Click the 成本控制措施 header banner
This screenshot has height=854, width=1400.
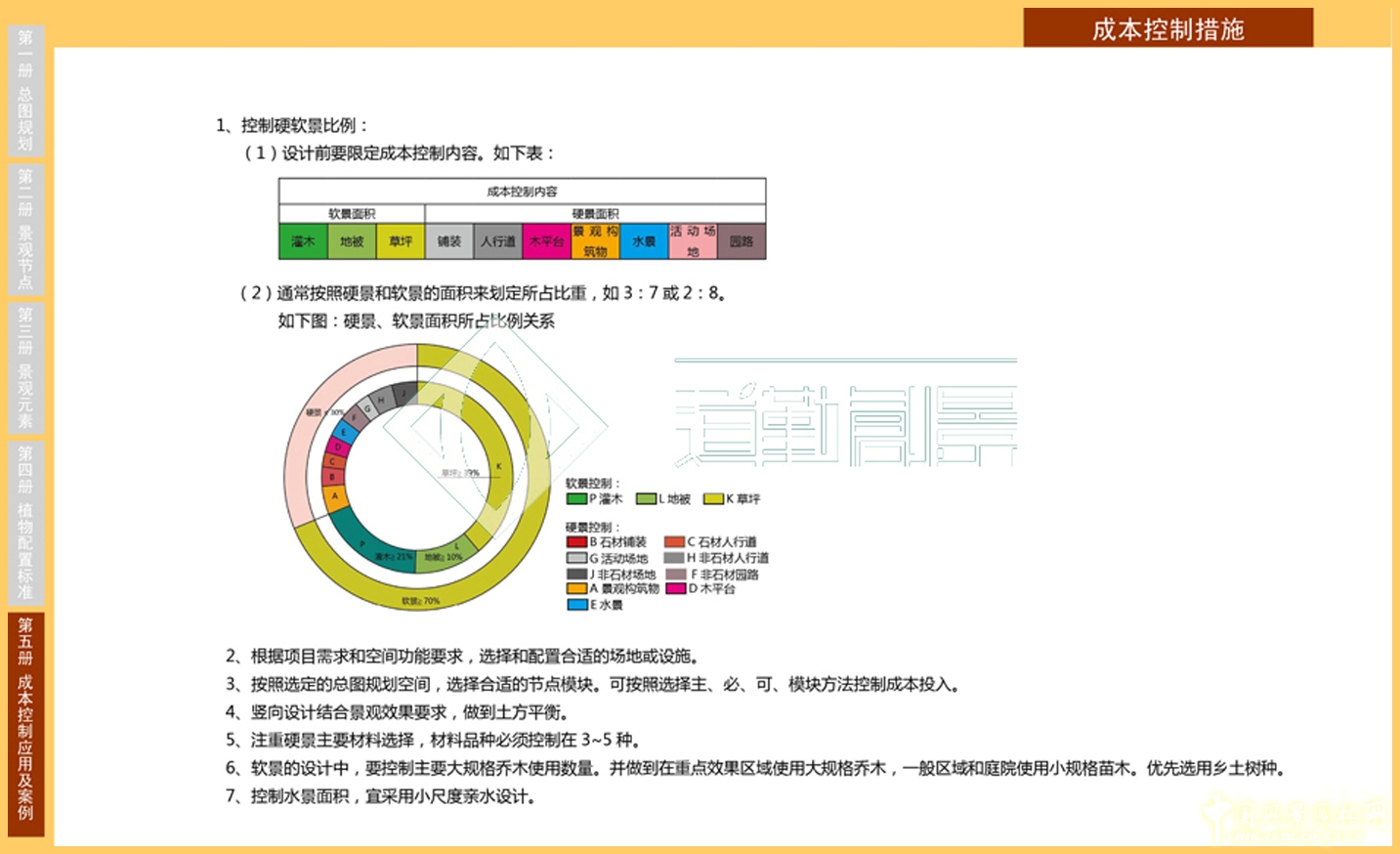pyautogui.click(x=1167, y=28)
